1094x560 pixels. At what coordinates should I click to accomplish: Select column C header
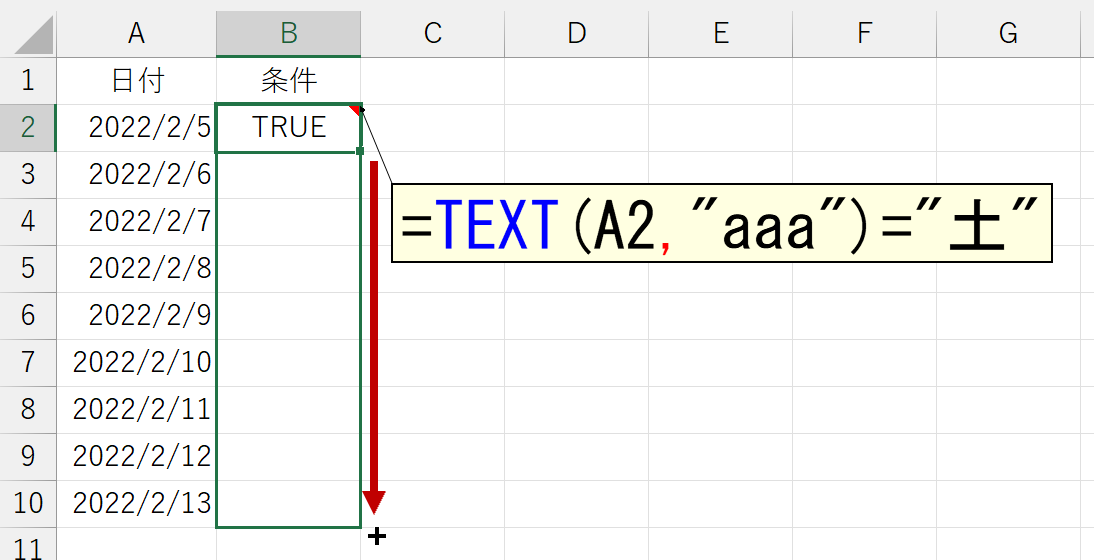pyautogui.click(x=433, y=33)
